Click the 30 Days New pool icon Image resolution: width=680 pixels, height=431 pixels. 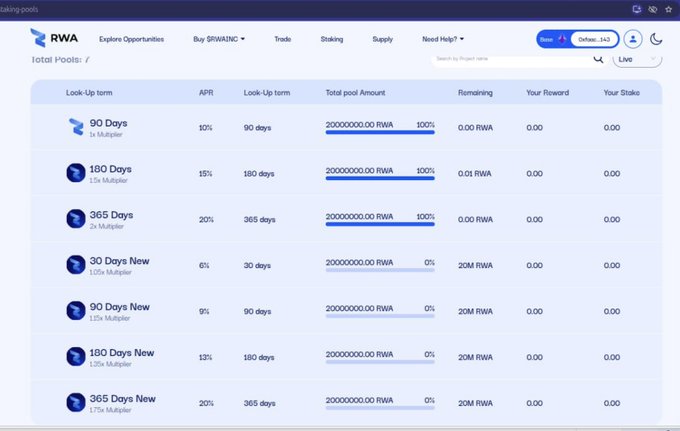75,264
